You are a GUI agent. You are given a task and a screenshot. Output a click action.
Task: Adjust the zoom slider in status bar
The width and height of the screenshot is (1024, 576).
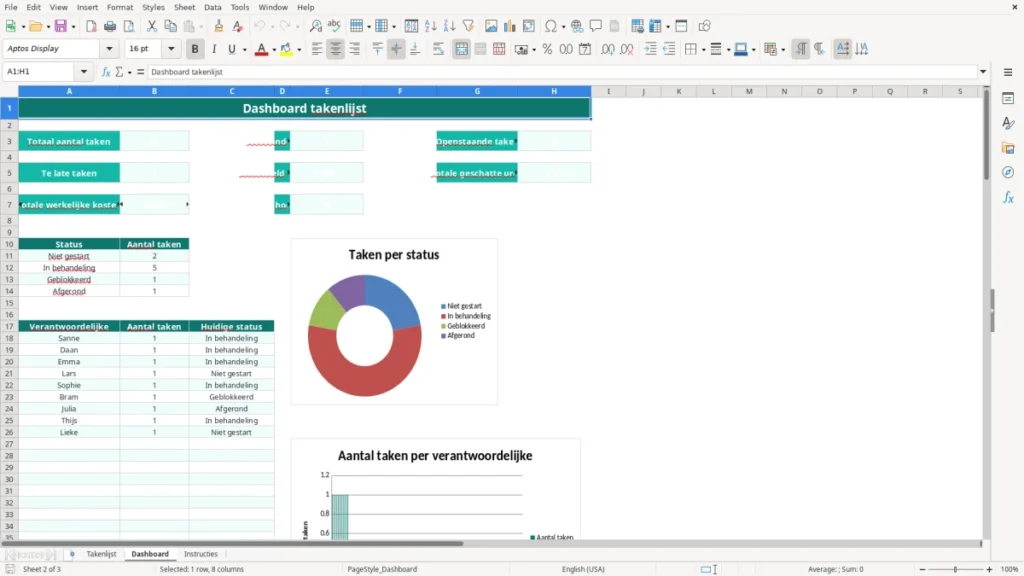tap(955, 569)
